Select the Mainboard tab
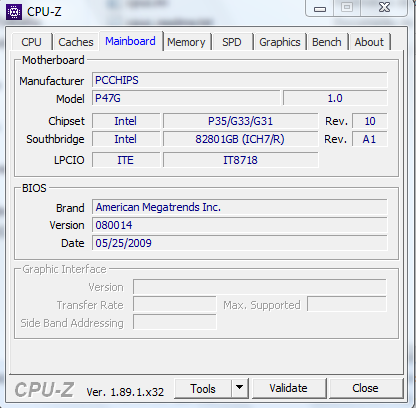This screenshot has width=416, height=408. pyautogui.click(x=130, y=41)
